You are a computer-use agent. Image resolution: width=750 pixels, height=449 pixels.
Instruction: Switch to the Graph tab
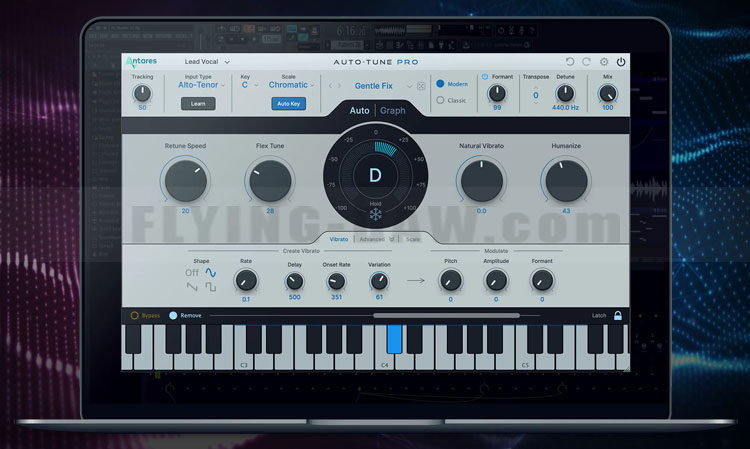click(x=393, y=110)
